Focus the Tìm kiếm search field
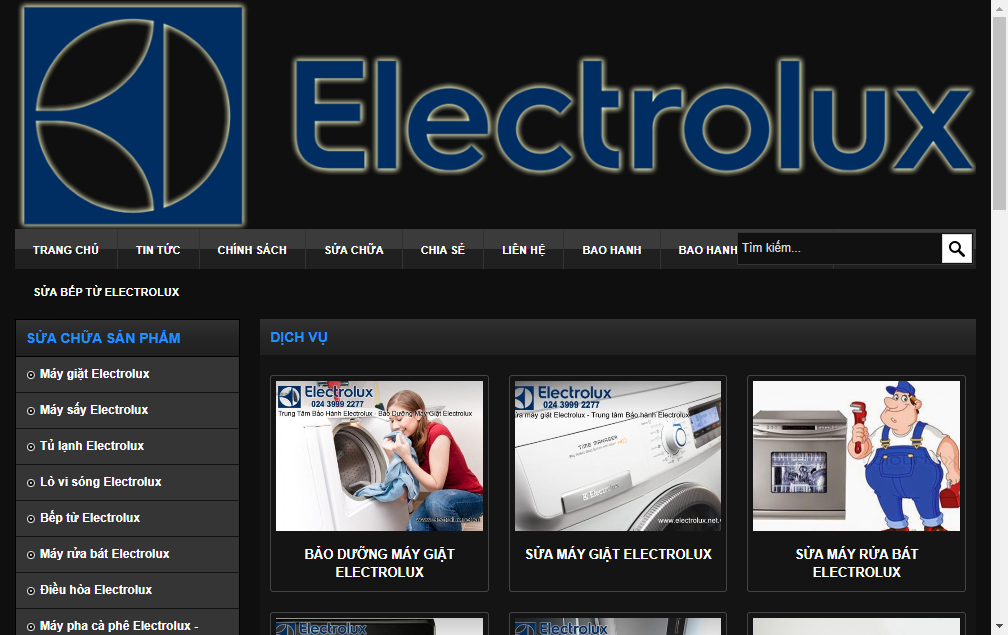1008x635 pixels. click(x=839, y=248)
